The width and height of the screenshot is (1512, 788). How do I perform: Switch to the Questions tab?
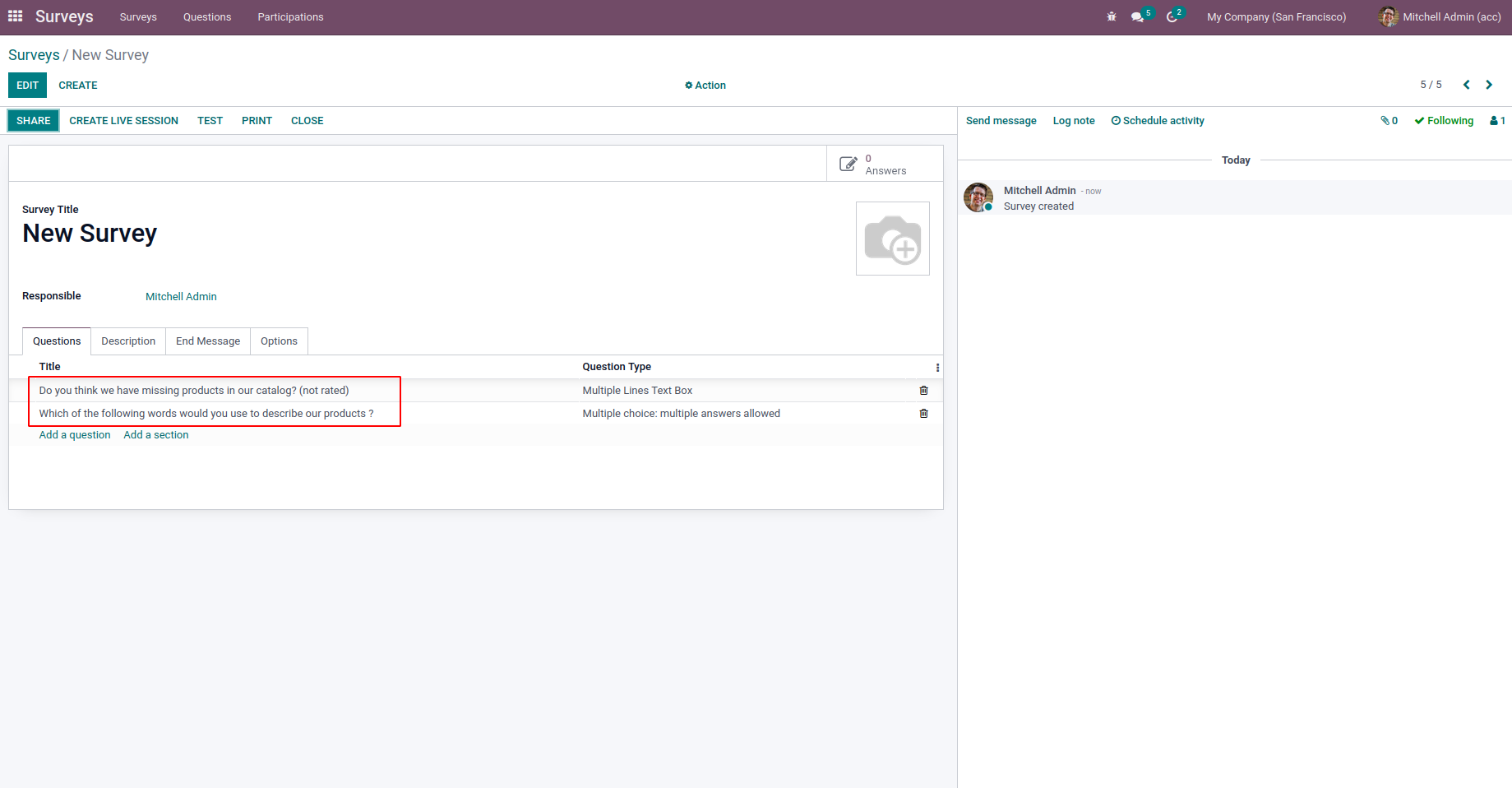coord(57,341)
